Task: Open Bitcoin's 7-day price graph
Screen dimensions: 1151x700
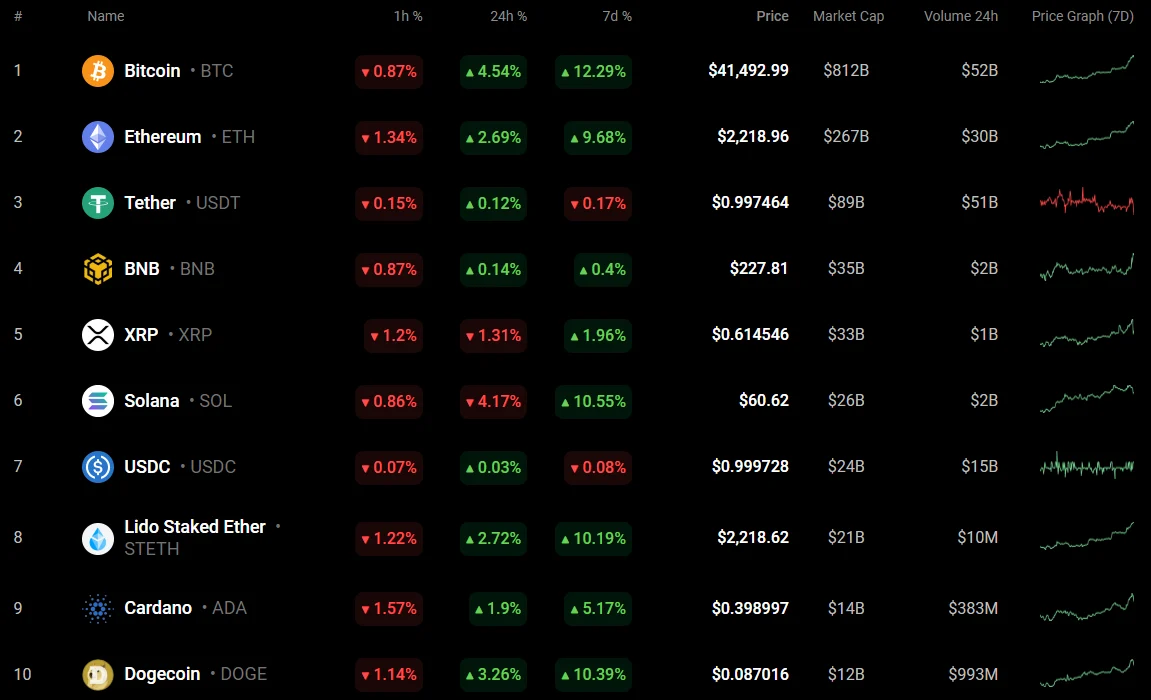Action: pyautogui.click(x=1086, y=70)
